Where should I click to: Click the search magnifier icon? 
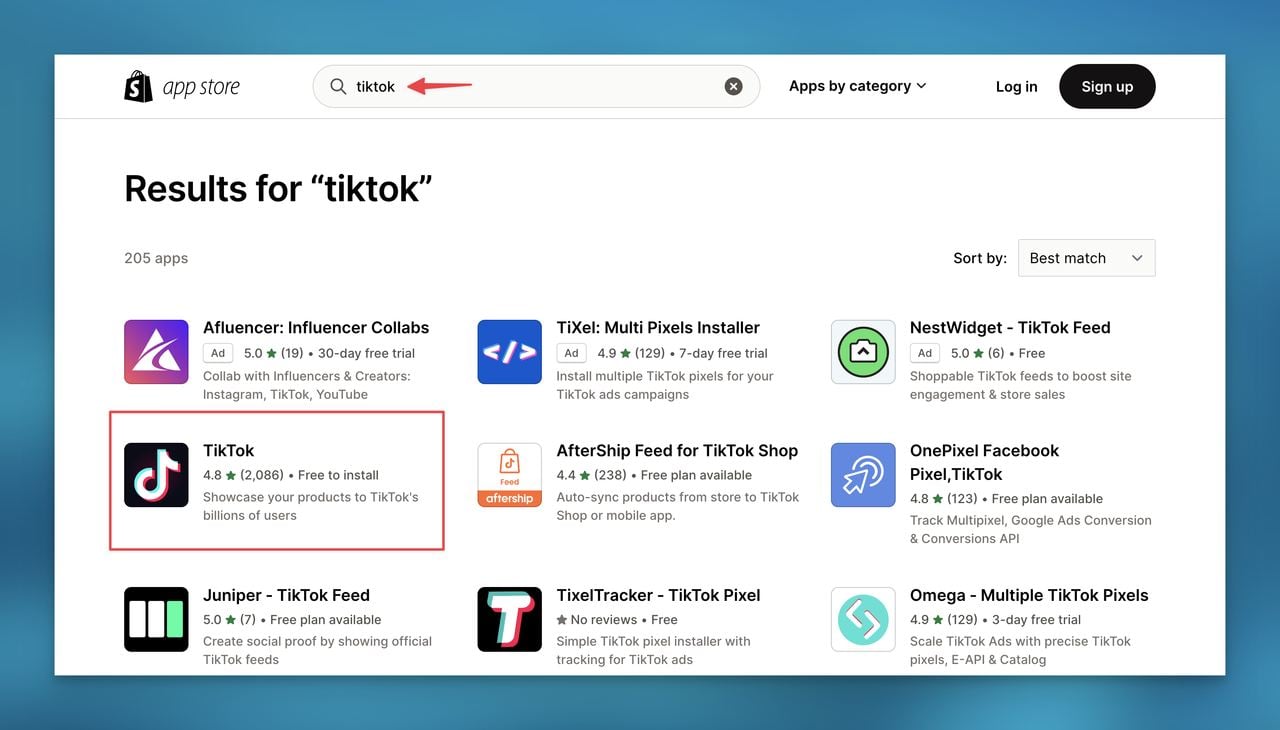pos(338,86)
